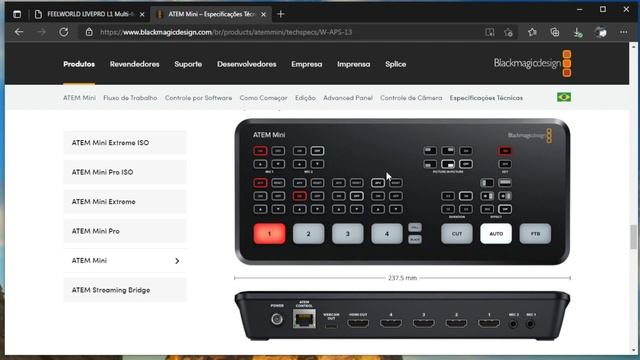
Task: Open the Favorites list icon
Action: point(532,32)
